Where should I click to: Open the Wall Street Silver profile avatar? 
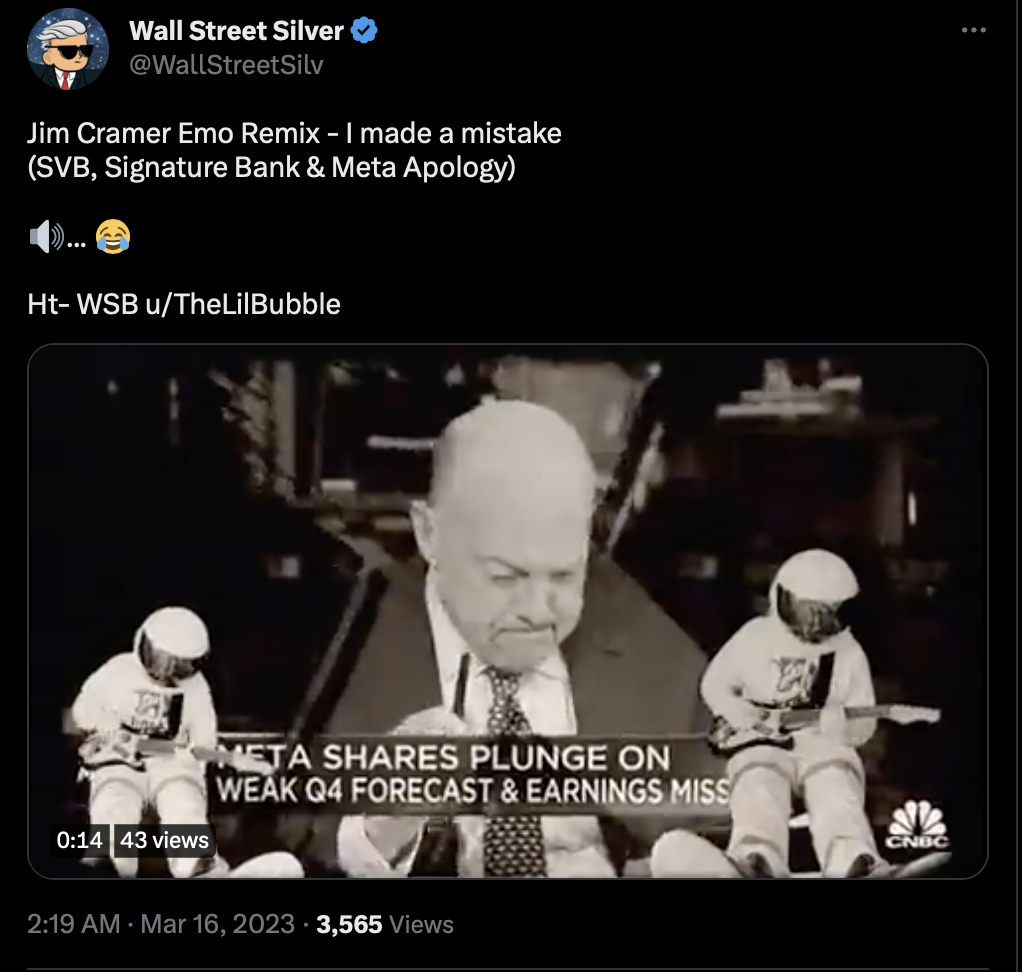pos(67,49)
